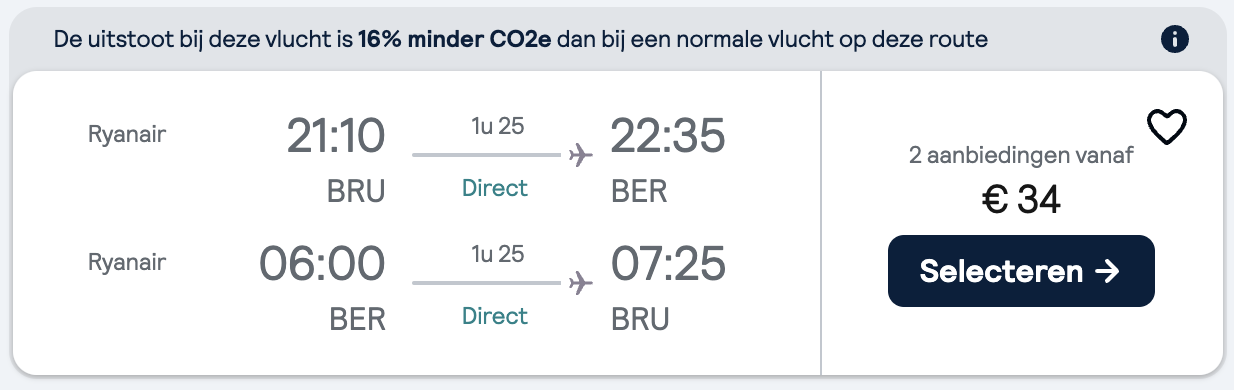Click the outbound BRU airport code
The image size is (1234, 390).
(x=356, y=190)
